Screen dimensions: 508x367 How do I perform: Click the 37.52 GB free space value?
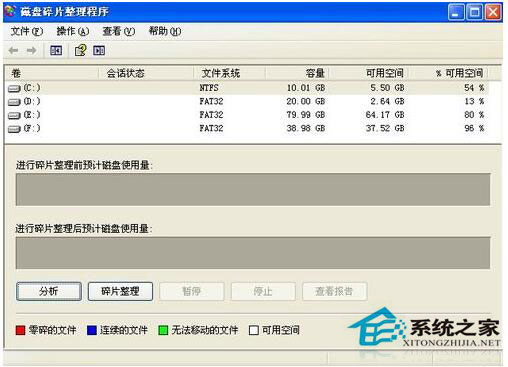[385, 128]
